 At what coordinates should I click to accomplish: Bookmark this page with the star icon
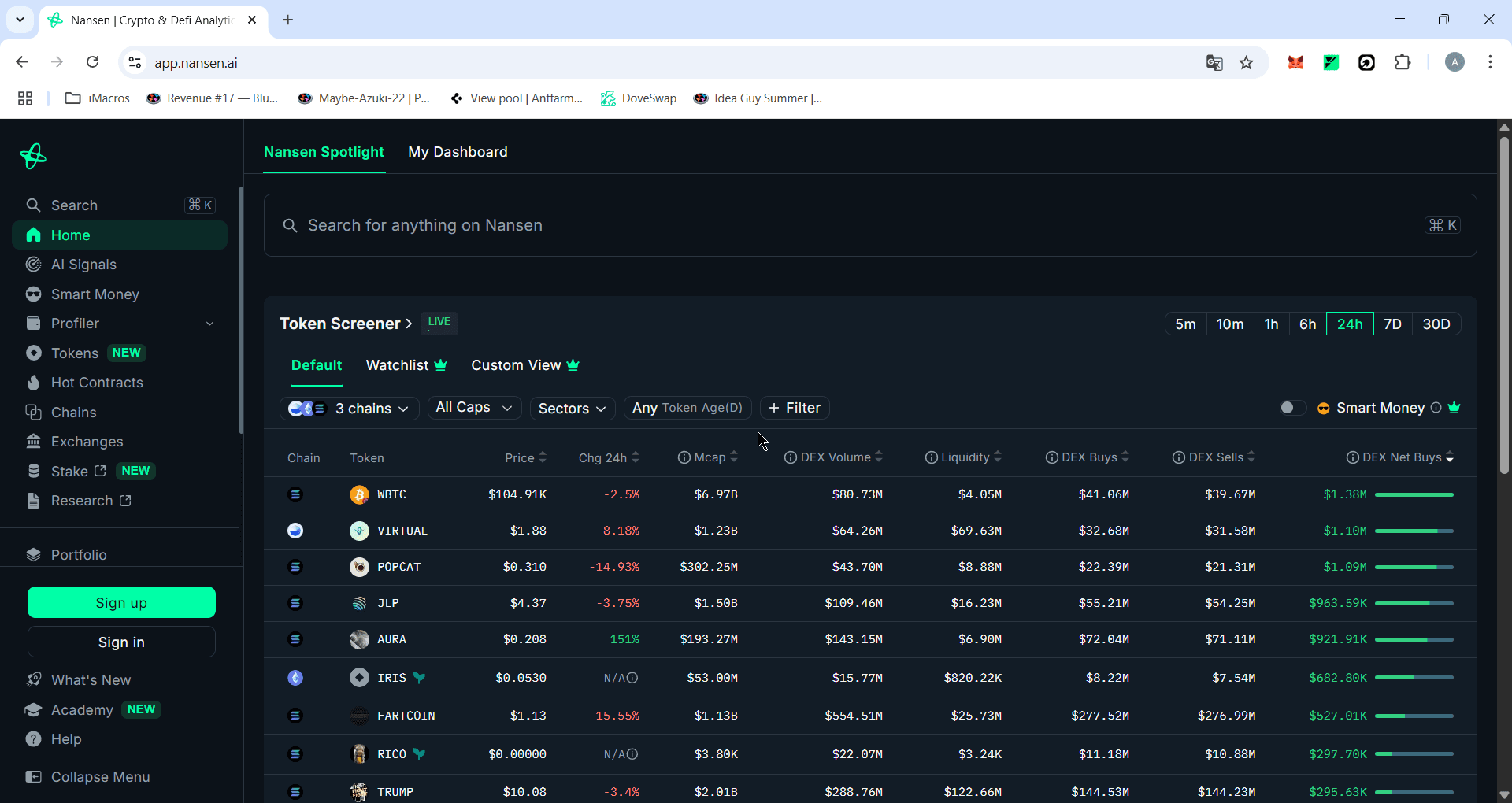(x=1246, y=63)
